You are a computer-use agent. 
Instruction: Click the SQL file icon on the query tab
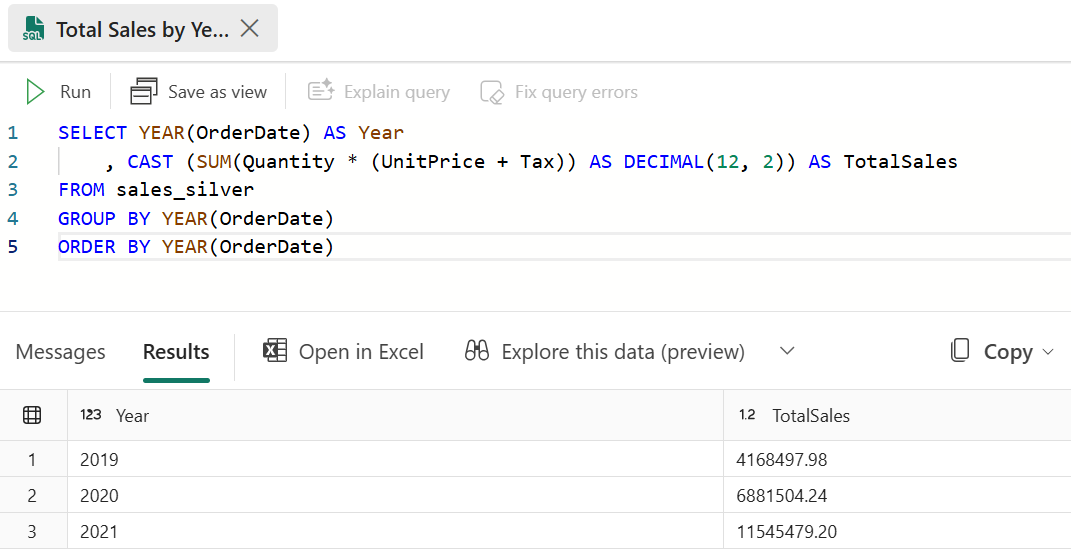[x=33, y=29]
